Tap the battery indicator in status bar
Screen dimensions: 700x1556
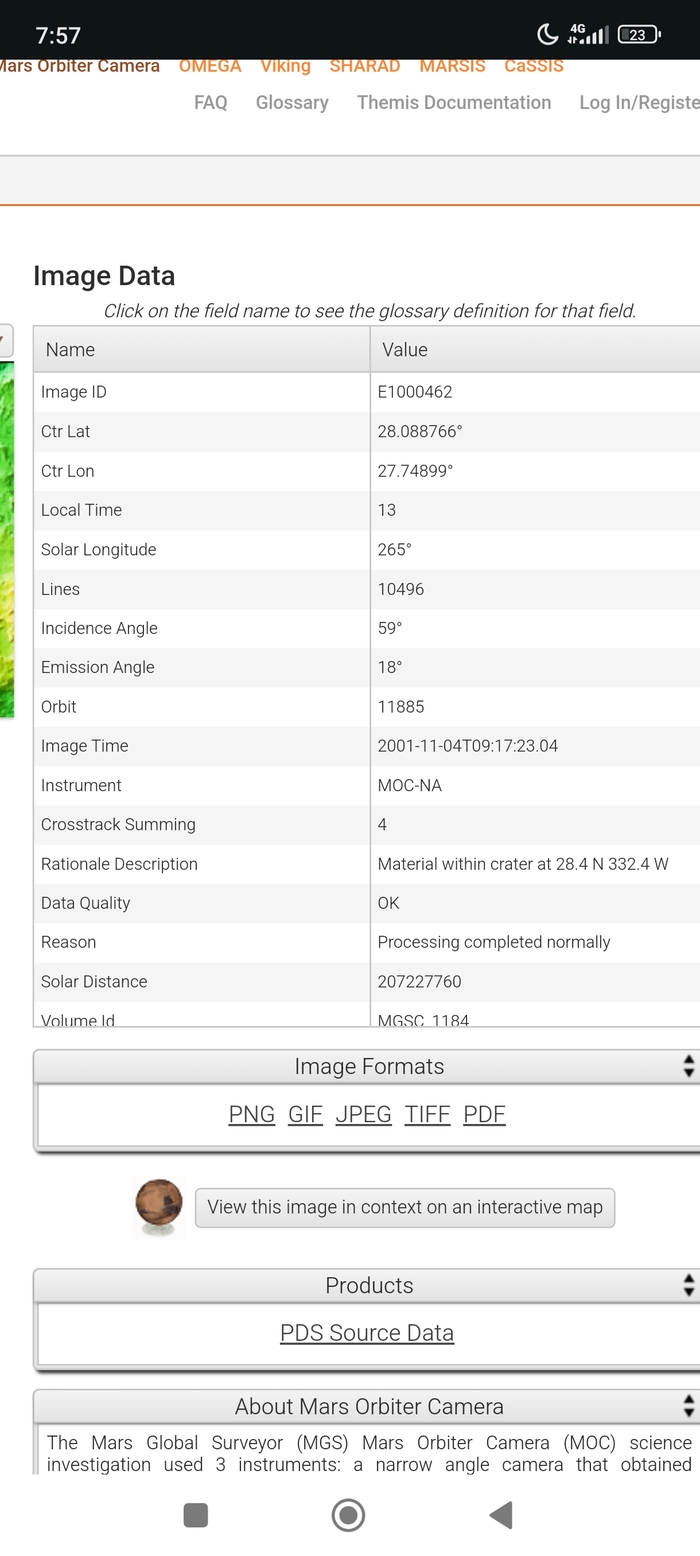click(639, 34)
